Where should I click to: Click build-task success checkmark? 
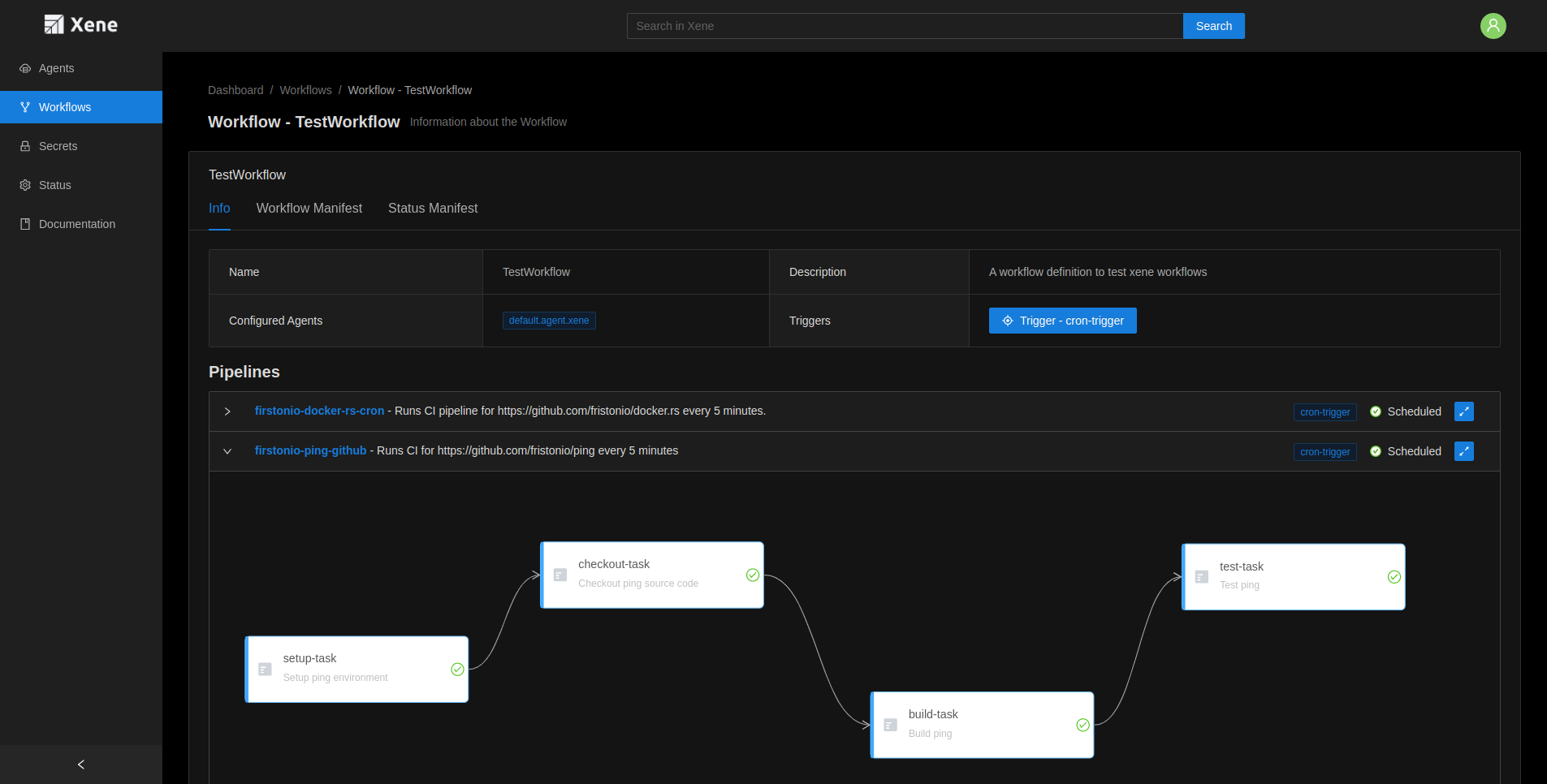[1082, 725]
